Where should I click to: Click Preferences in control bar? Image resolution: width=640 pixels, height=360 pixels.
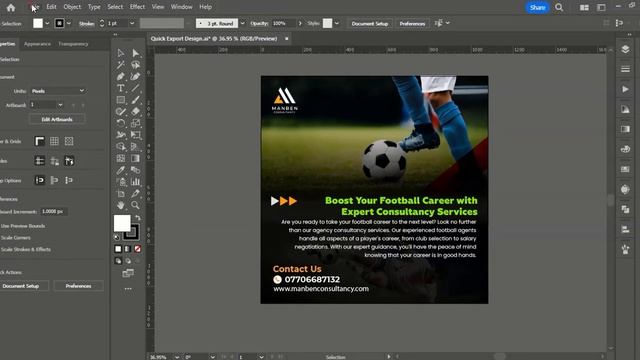coord(412,24)
